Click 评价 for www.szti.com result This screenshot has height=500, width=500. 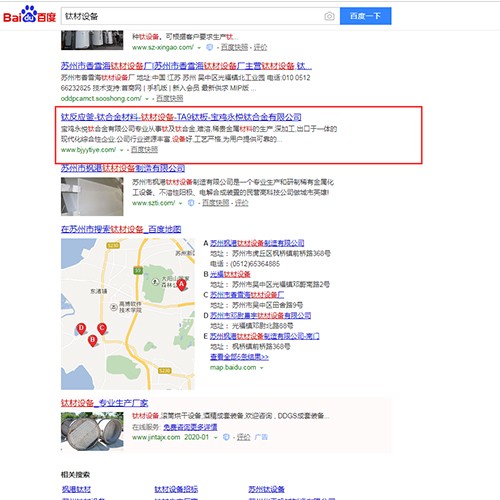242,203
